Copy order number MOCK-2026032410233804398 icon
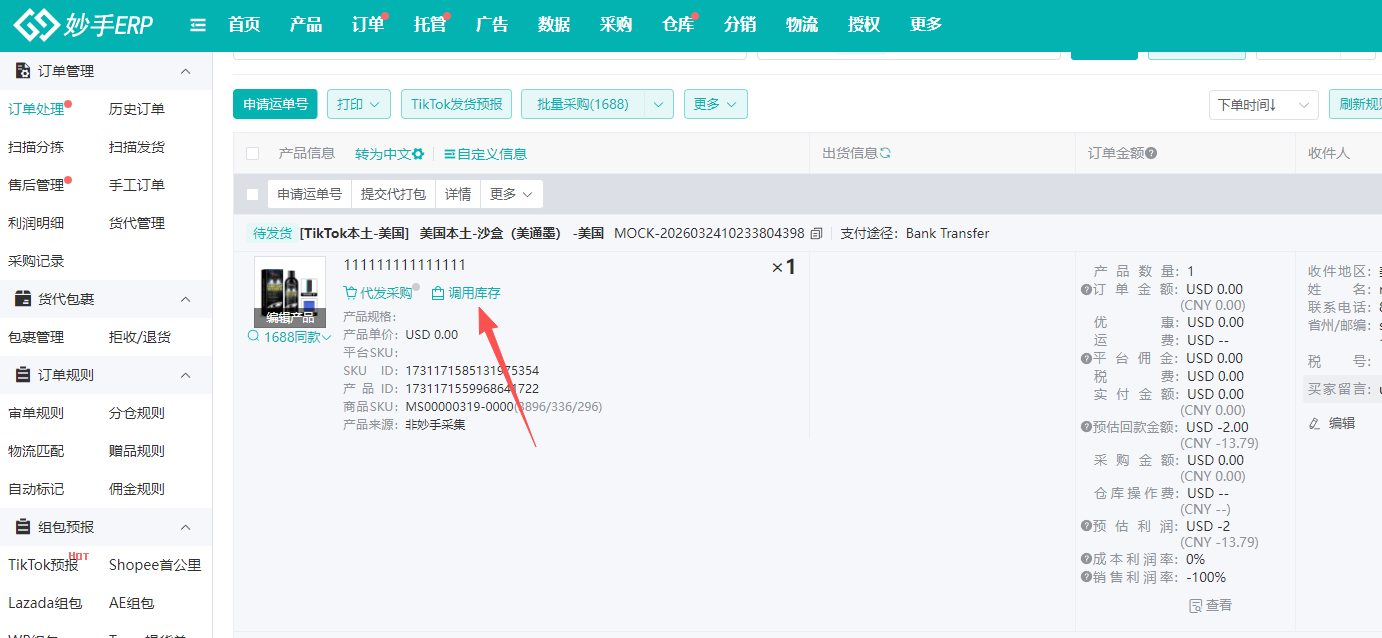This screenshot has width=1382, height=638. [x=816, y=233]
